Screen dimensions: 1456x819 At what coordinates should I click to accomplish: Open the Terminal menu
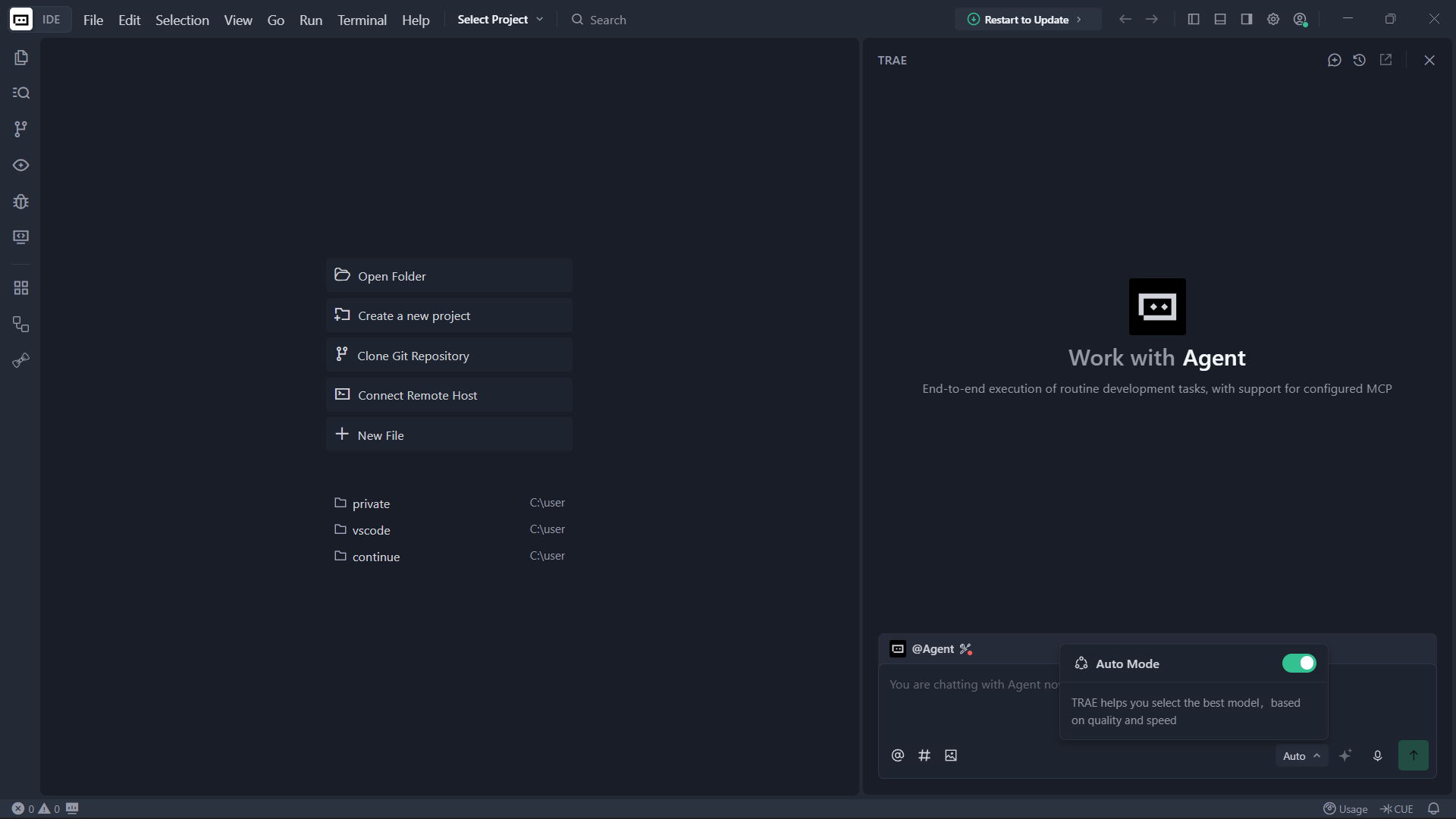tap(362, 20)
